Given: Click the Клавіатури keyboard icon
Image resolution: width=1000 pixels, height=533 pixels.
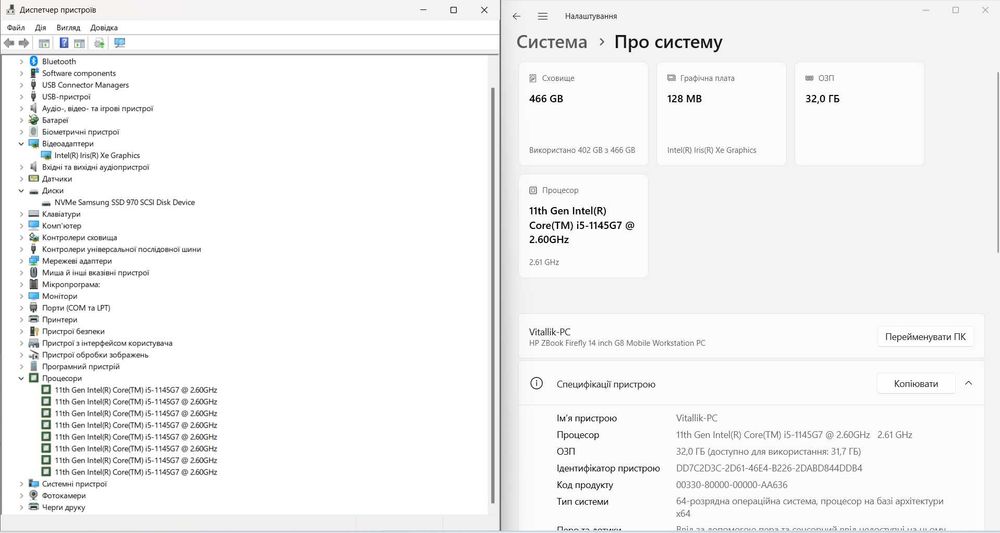Looking at the screenshot, I should [34, 214].
